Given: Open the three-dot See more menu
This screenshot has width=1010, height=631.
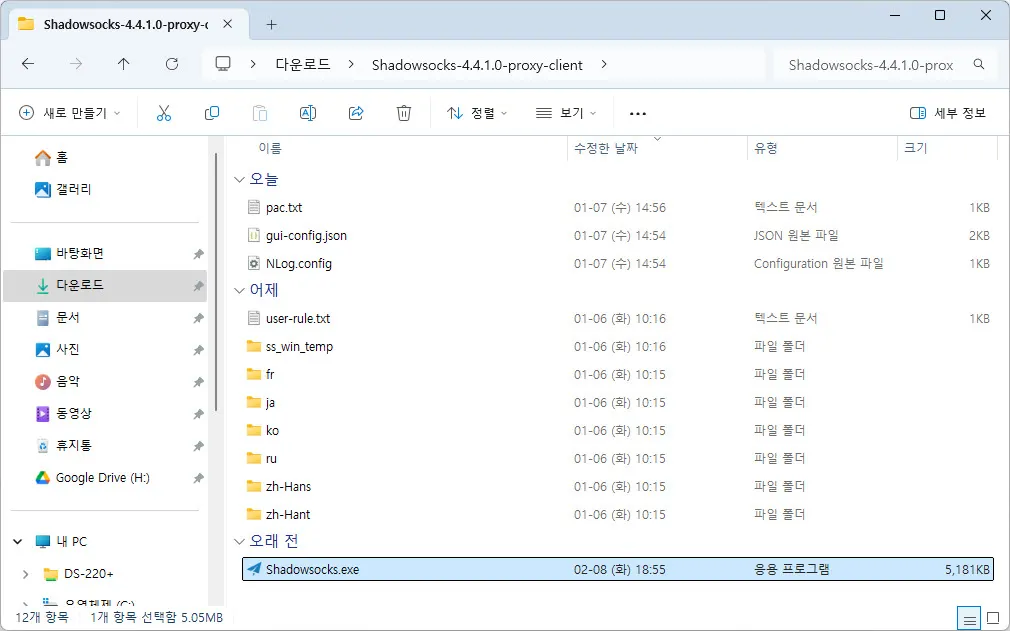Looking at the screenshot, I should point(638,114).
